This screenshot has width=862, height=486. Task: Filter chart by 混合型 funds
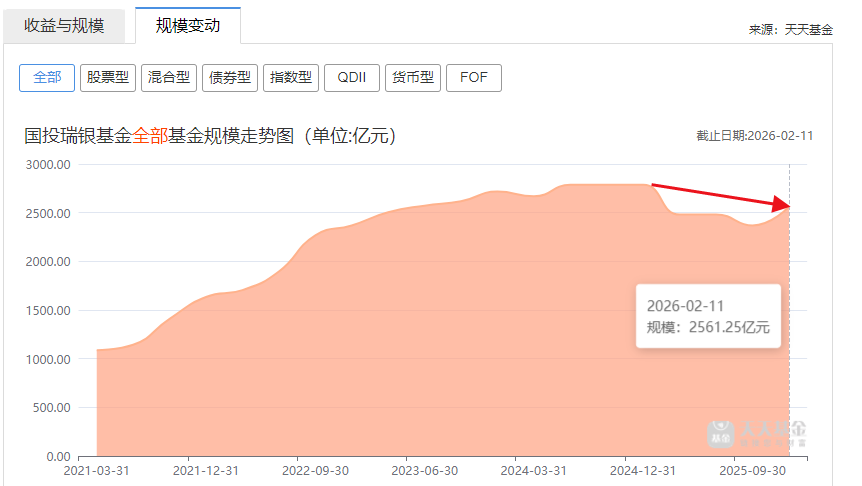coord(169,77)
